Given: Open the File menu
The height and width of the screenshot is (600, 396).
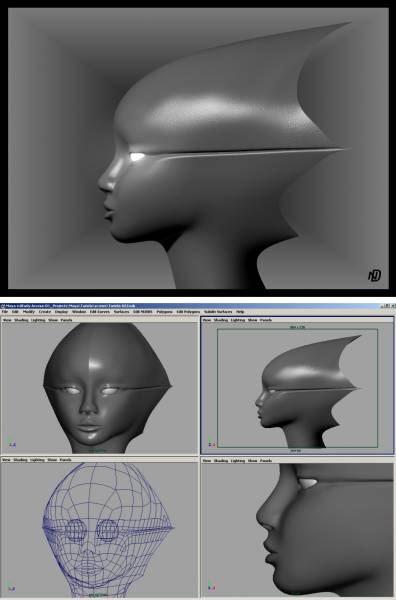Looking at the screenshot, I should point(5,312).
